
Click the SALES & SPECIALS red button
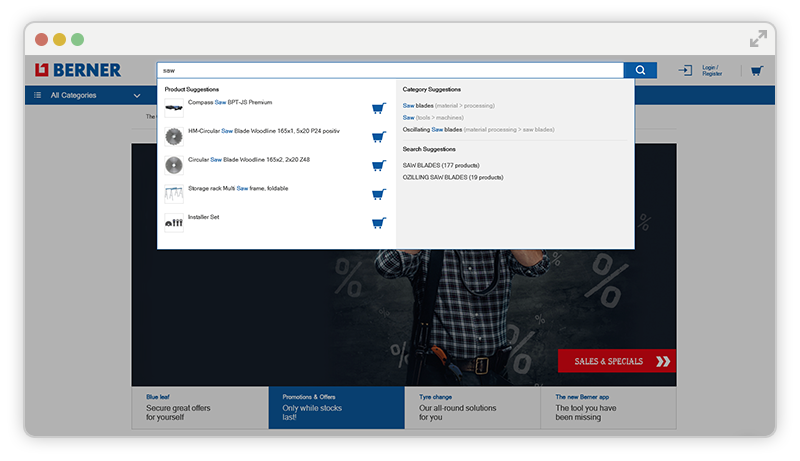pyautogui.click(x=617, y=361)
